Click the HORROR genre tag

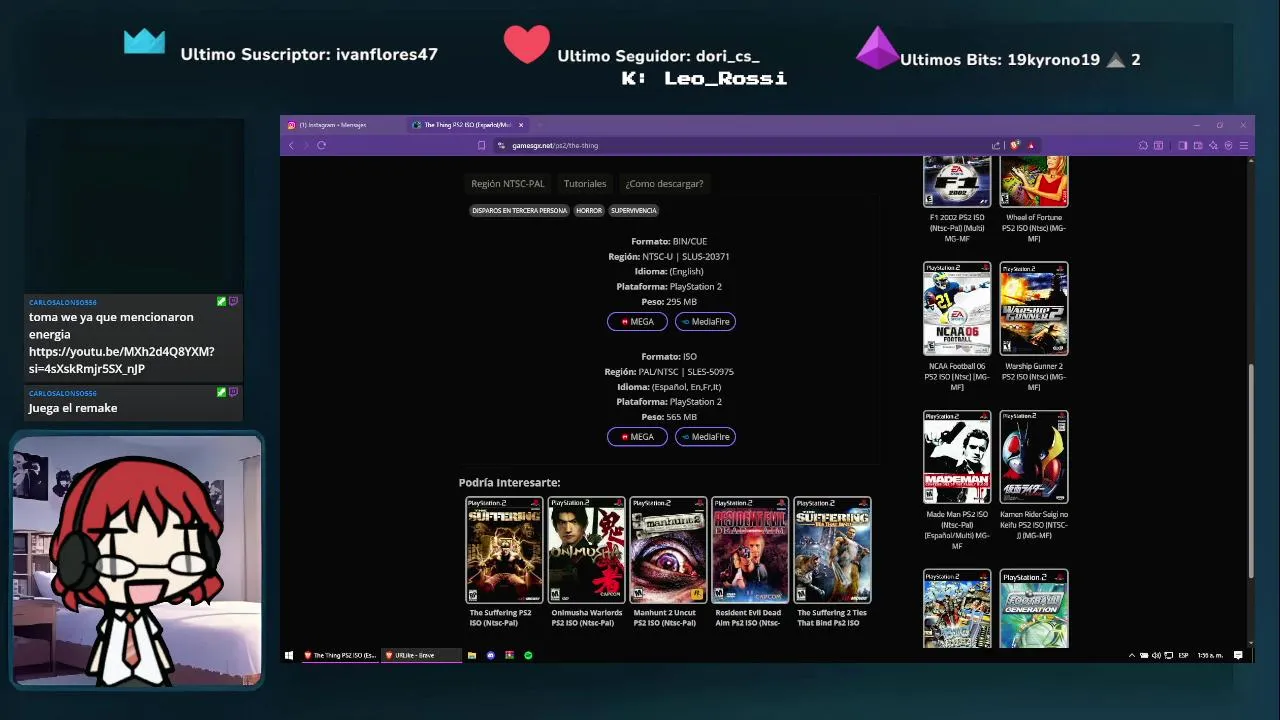click(x=589, y=210)
